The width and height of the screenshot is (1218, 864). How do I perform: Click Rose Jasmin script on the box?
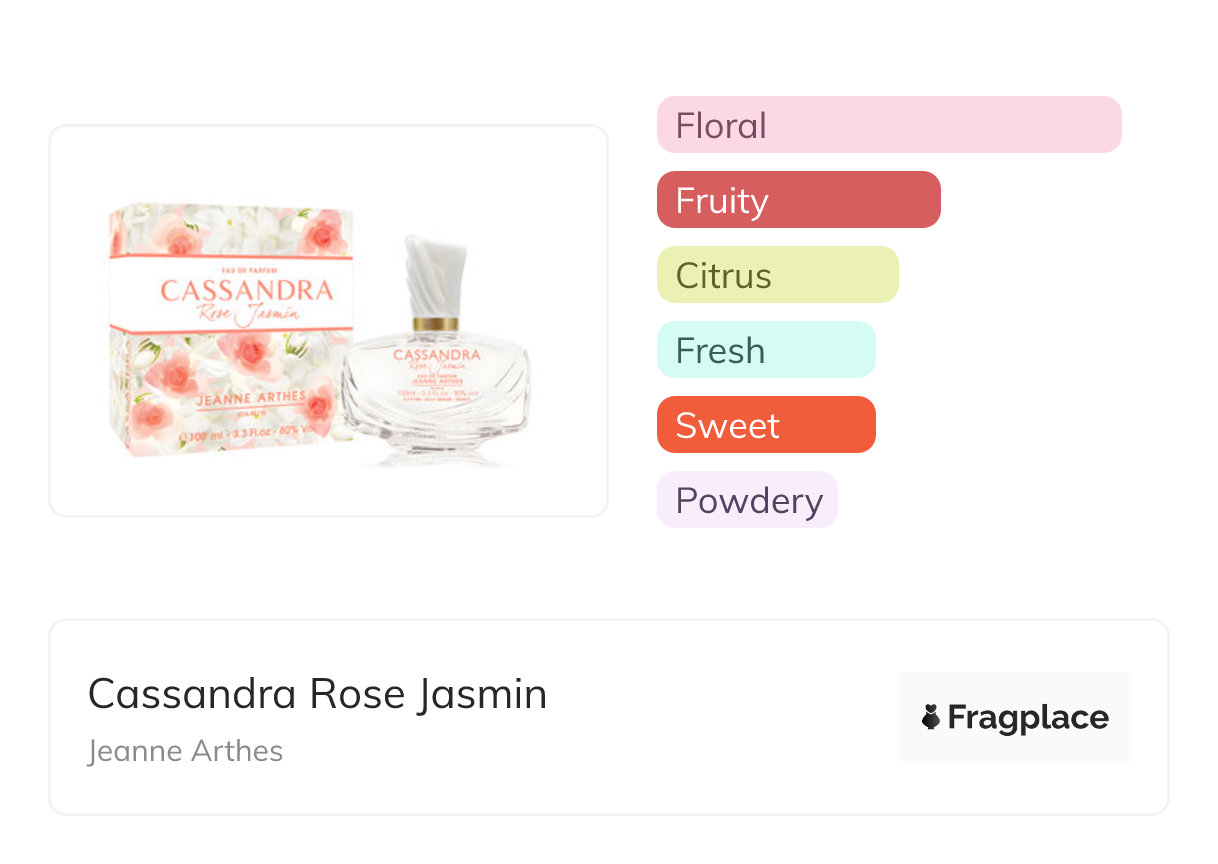point(248,313)
